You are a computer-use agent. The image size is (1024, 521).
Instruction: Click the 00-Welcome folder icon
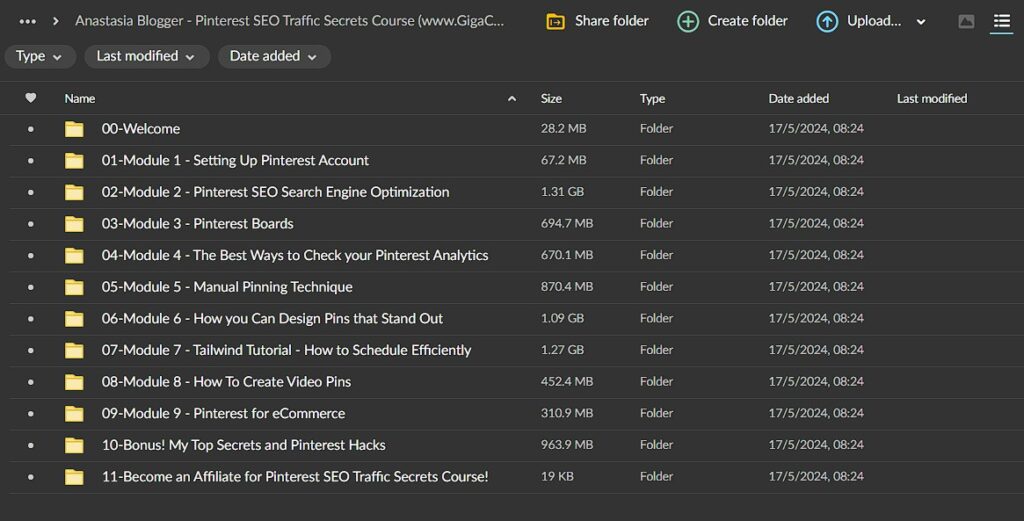(x=74, y=129)
